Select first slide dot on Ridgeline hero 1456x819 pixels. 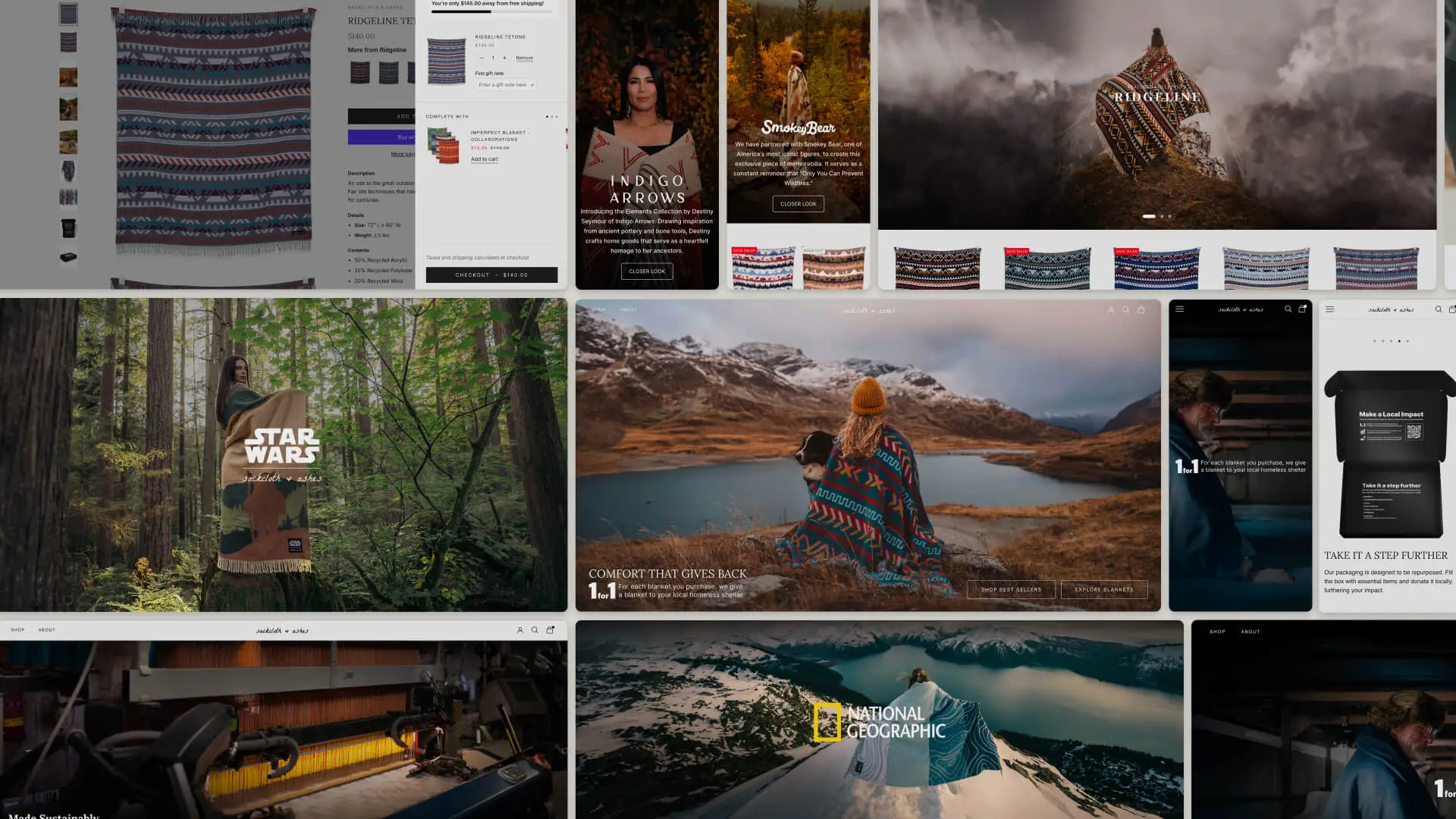pyautogui.click(x=1149, y=216)
